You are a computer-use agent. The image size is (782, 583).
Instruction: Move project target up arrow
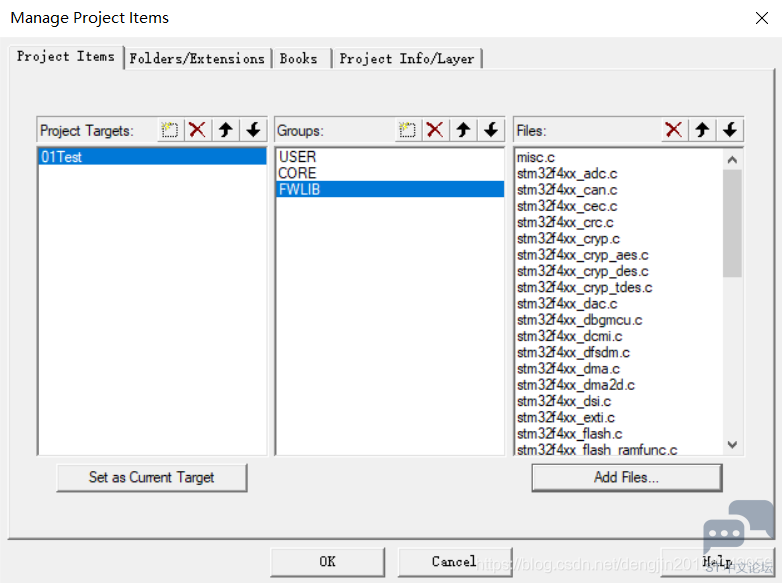pos(225,130)
